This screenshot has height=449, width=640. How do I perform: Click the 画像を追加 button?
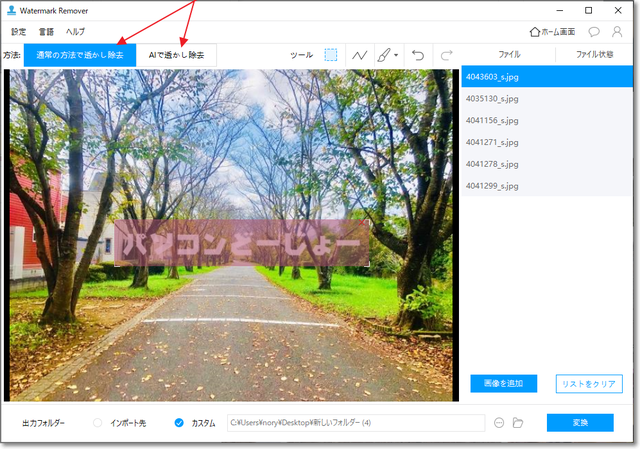[504, 384]
